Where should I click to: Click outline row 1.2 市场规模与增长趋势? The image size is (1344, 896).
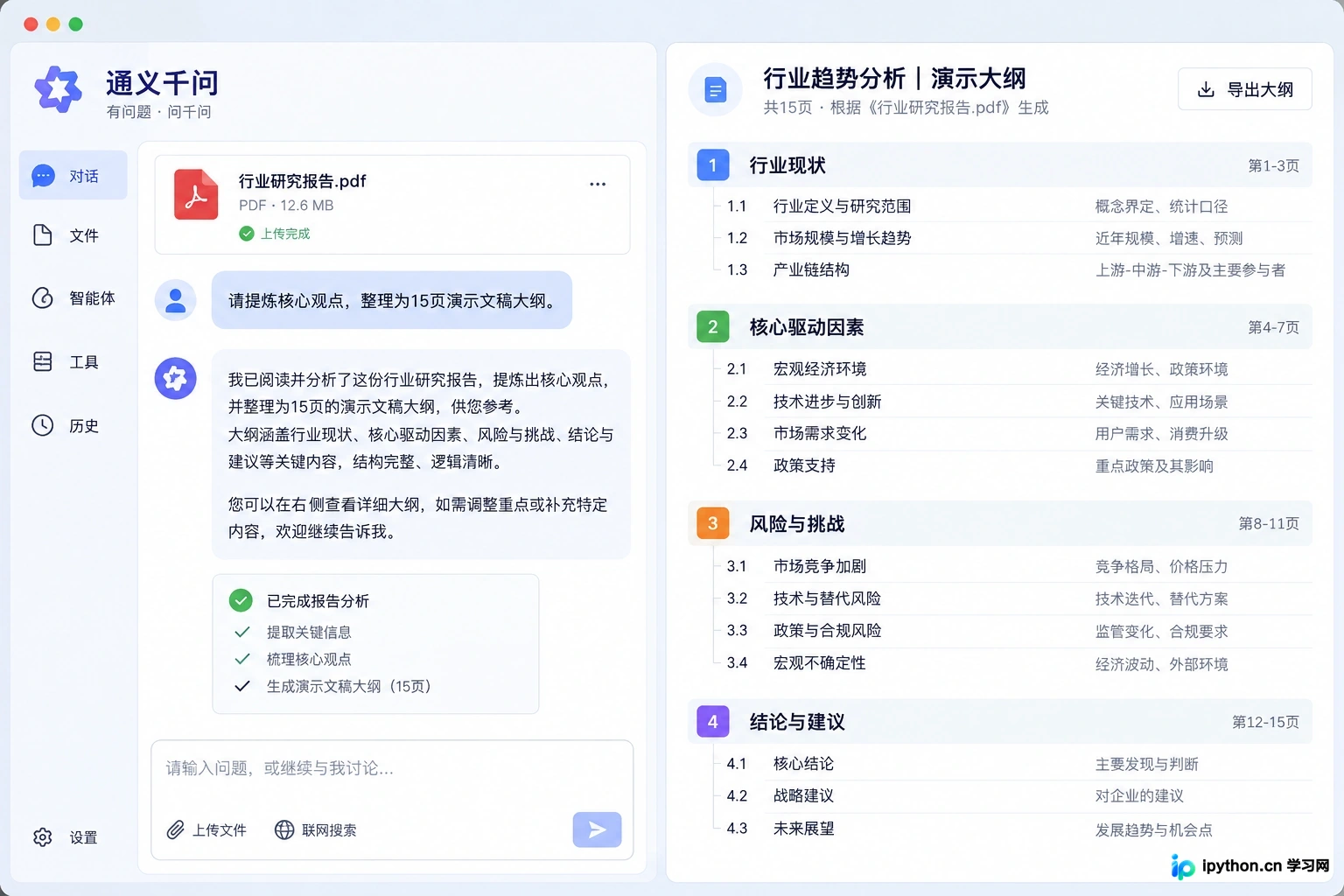coord(1015,238)
